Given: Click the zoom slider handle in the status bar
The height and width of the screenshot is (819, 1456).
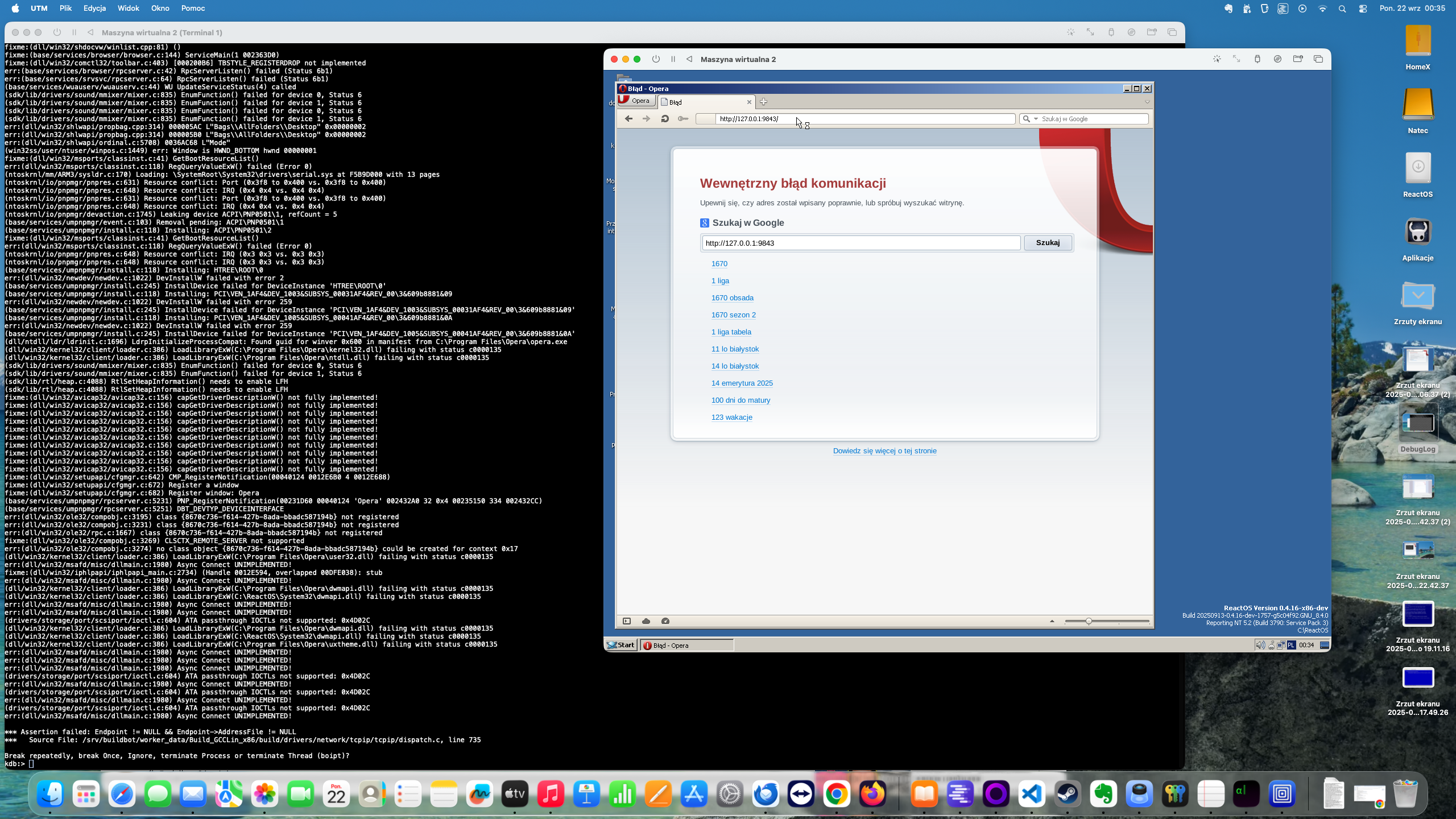Looking at the screenshot, I should click(x=1088, y=621).
